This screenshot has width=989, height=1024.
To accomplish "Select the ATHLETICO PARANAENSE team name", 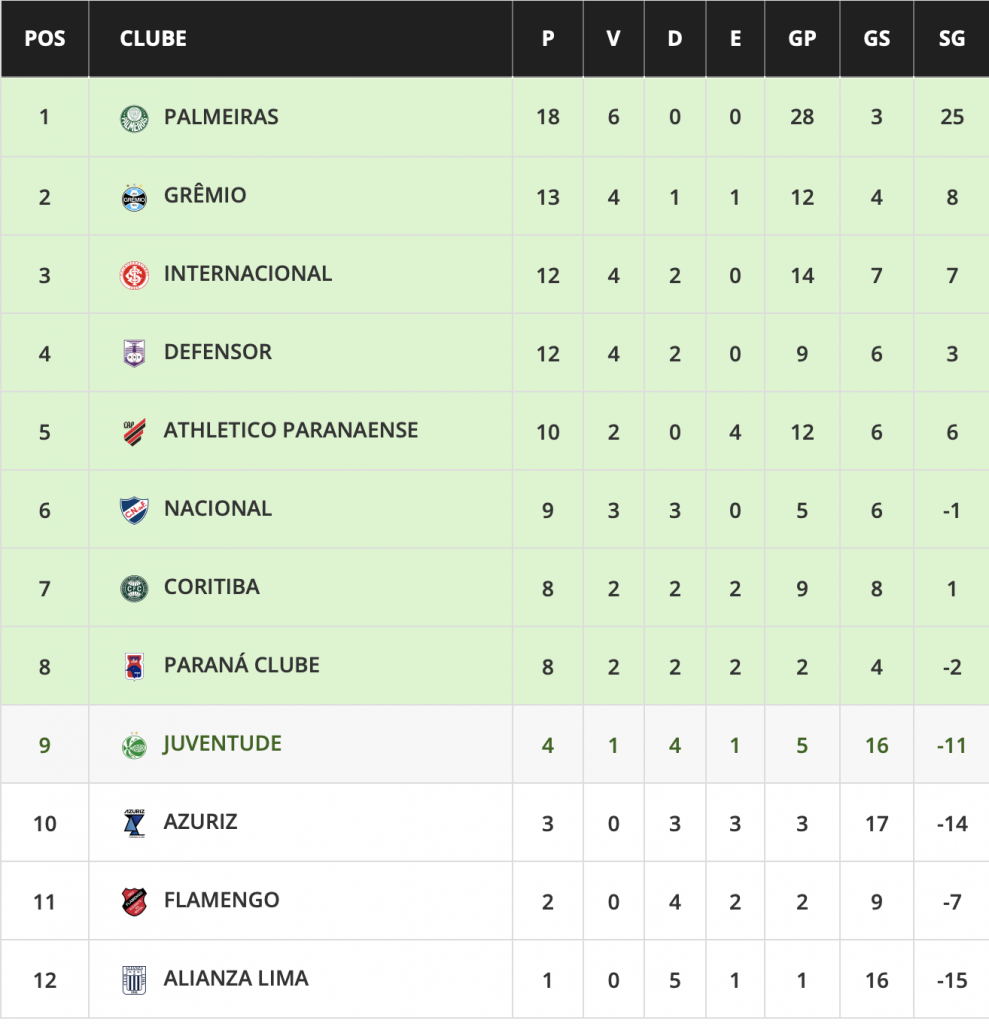I will tap(291, 430).
